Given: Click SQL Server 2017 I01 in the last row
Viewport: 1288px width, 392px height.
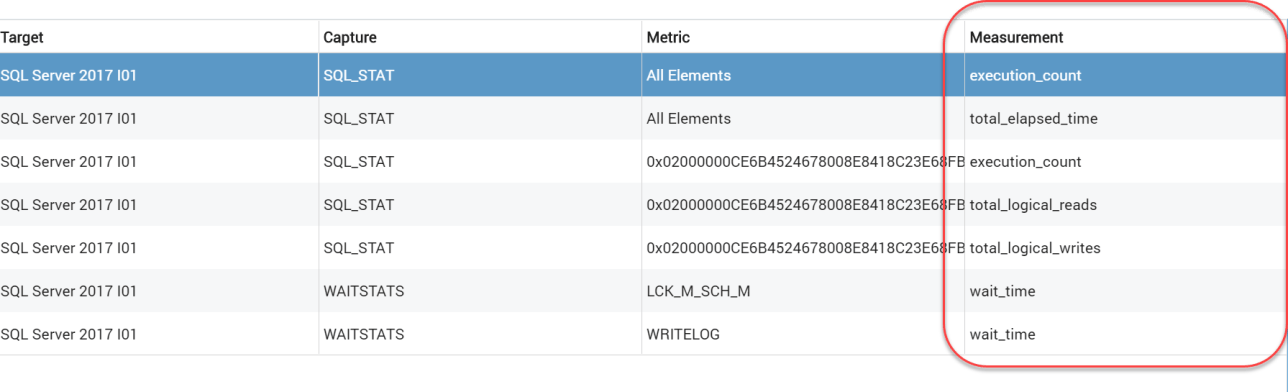Looking at the screenshot, I should coord(68,334).
